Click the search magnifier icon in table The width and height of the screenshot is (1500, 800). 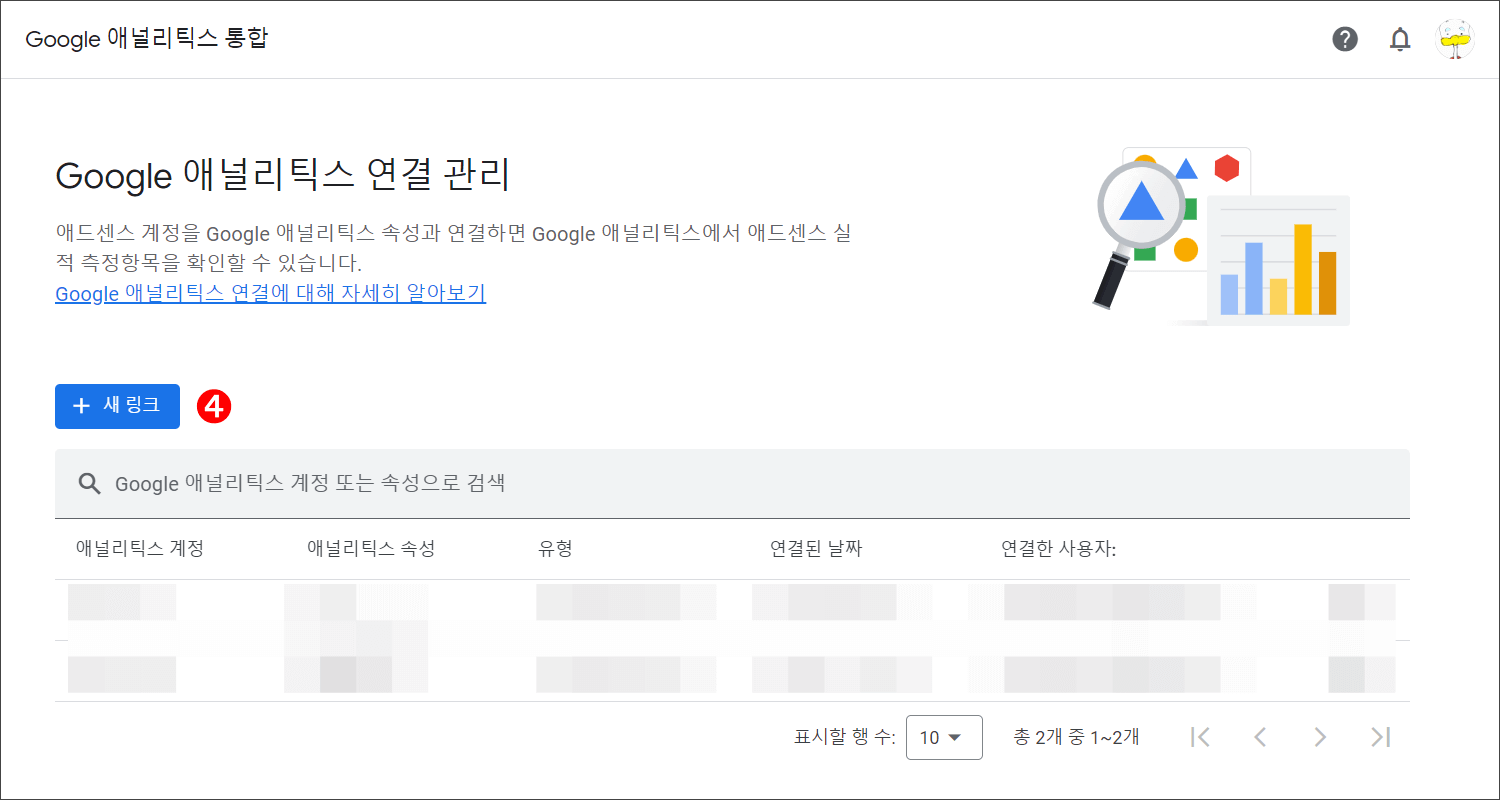[x=90, y=484]
